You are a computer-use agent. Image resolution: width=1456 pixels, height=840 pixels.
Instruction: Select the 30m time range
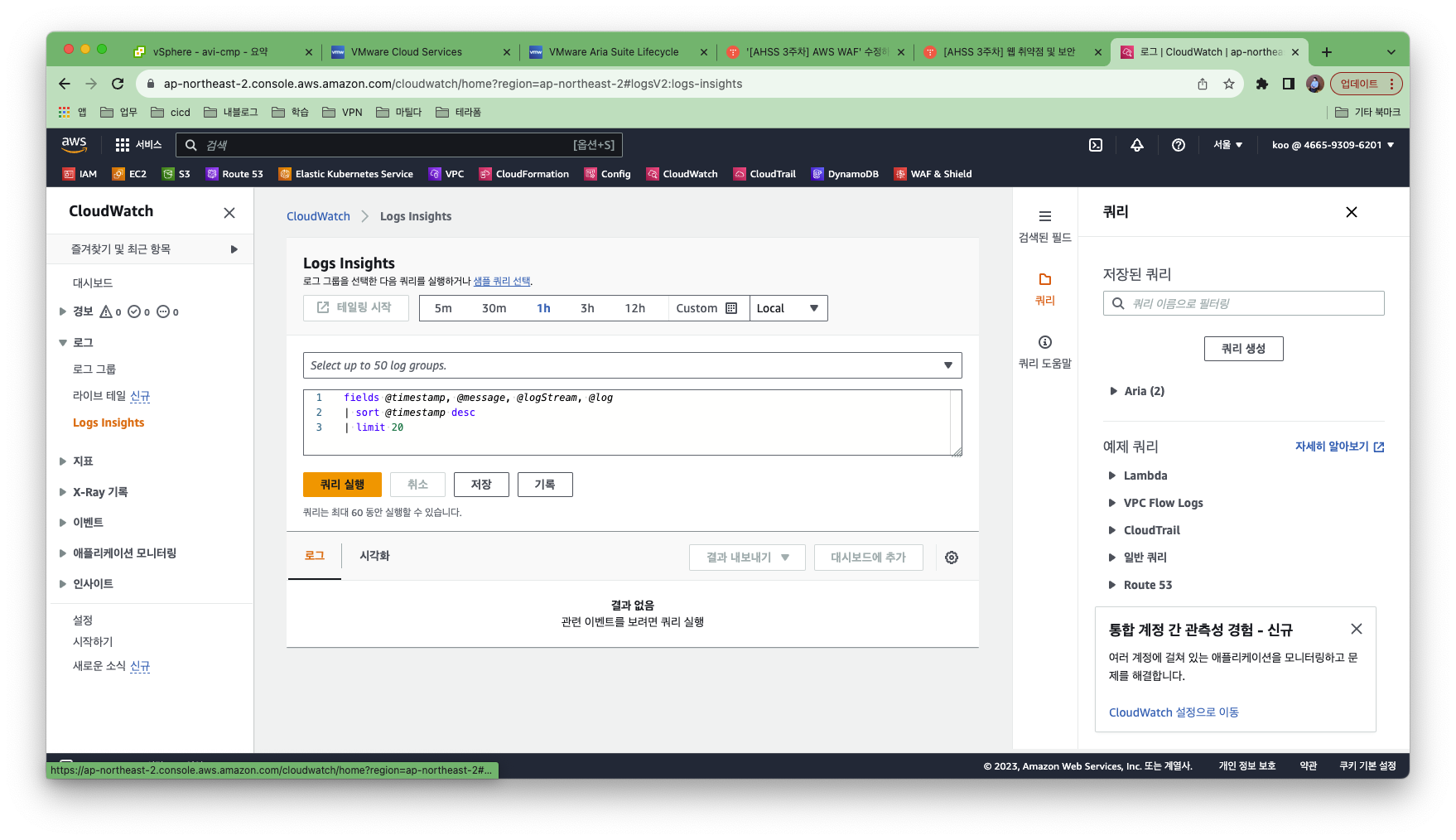(x=494, y=308)
